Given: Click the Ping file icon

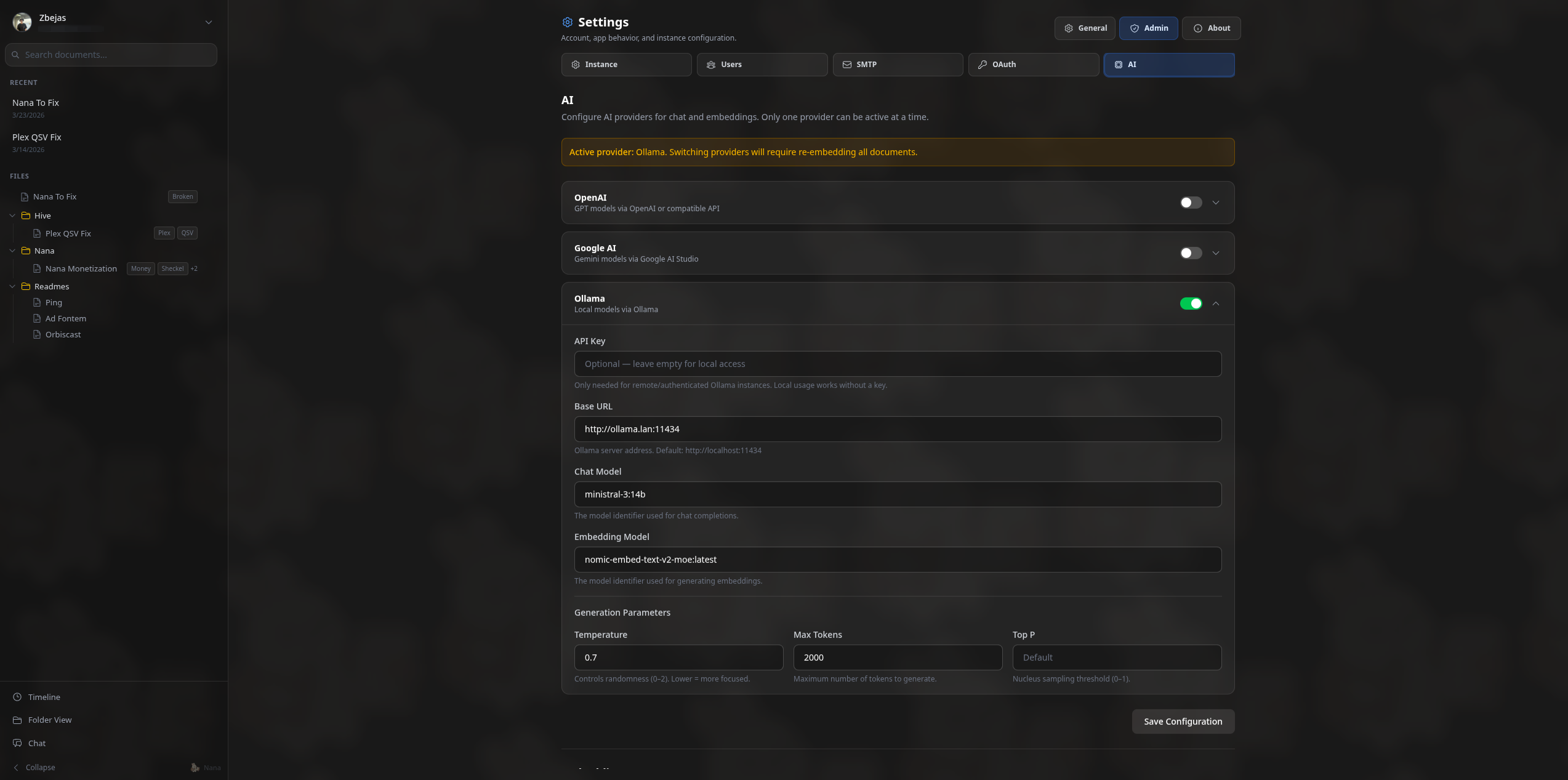Looking at the screenshot, I should [x=37, y=302].
